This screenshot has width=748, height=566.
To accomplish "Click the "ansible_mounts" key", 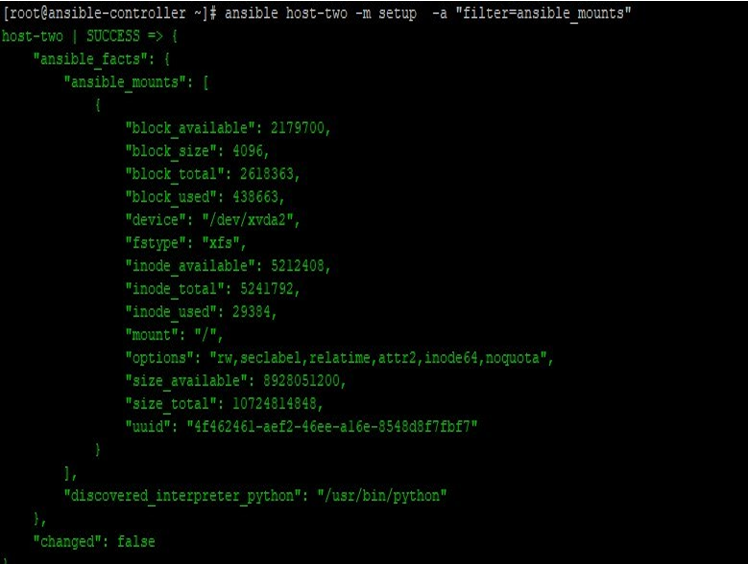I will pos(126,82).
